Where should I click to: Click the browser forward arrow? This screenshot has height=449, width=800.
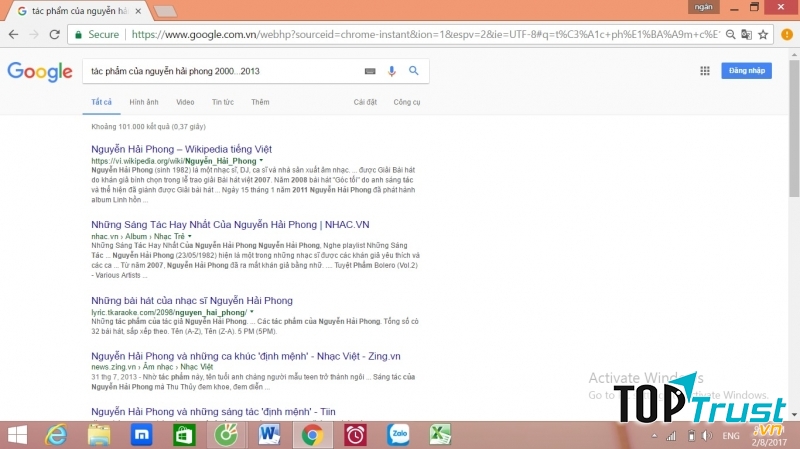pyautogui.click(x=34, y=34)
